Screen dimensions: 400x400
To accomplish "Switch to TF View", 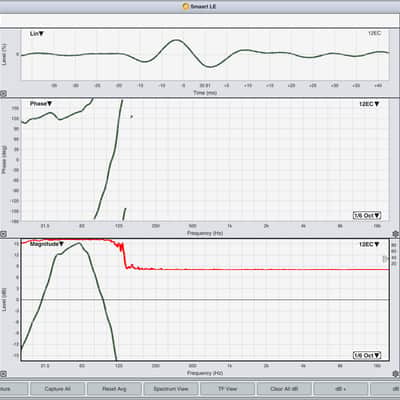I will pos(227,389).
